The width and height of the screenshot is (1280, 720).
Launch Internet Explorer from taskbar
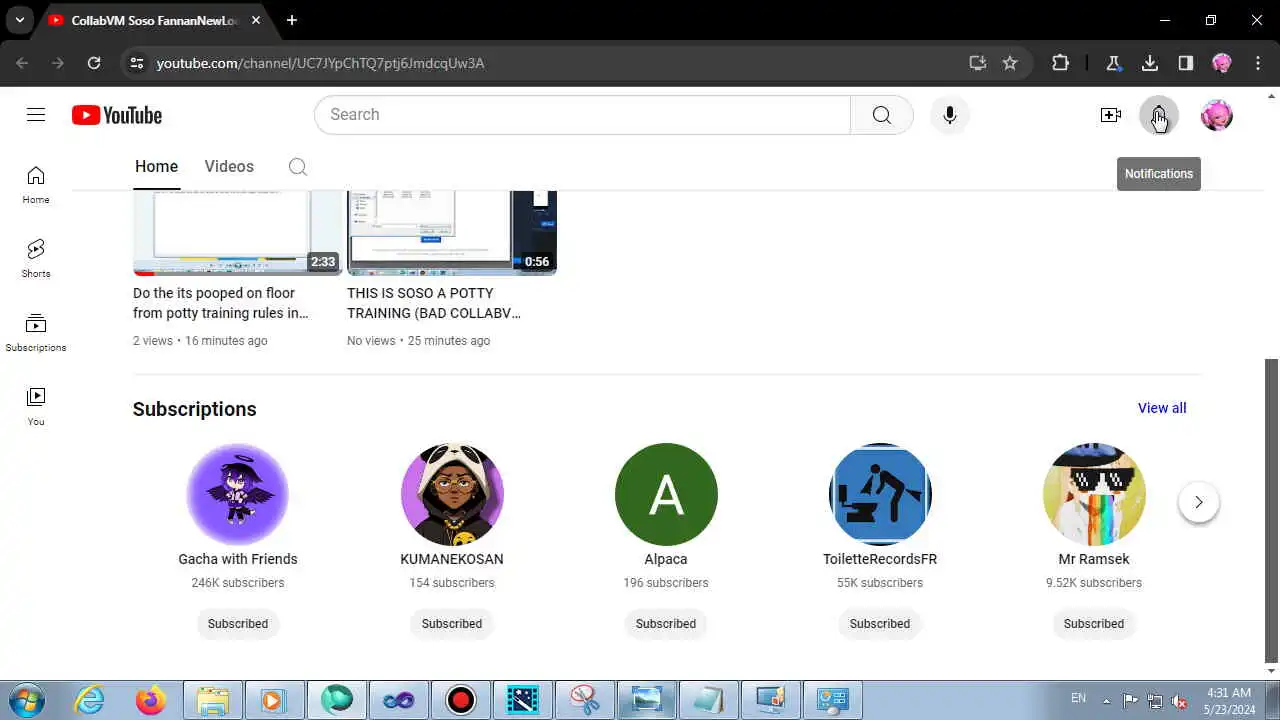click(x=90, y=700)
